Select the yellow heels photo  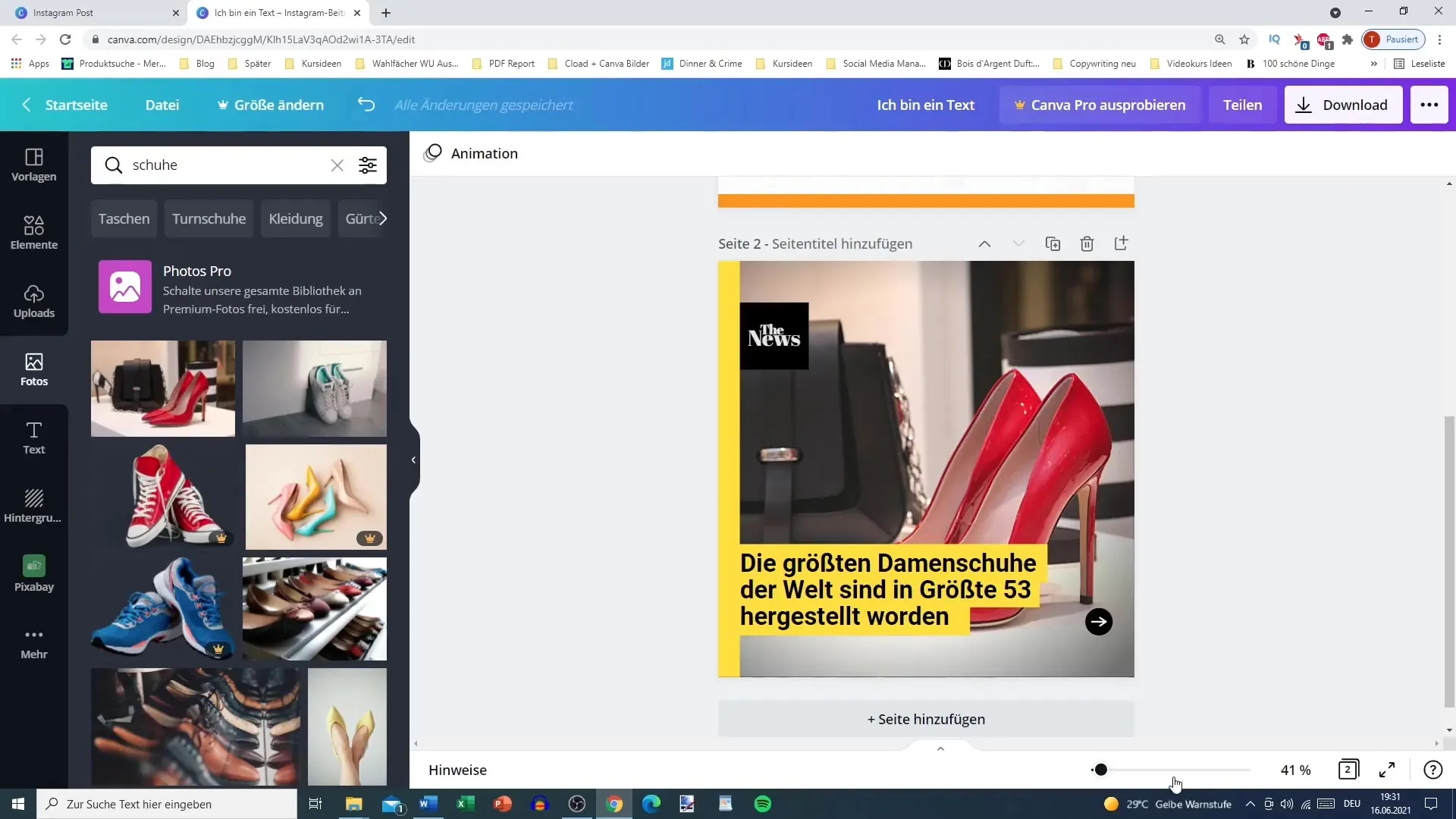click(x=347, y=726)
